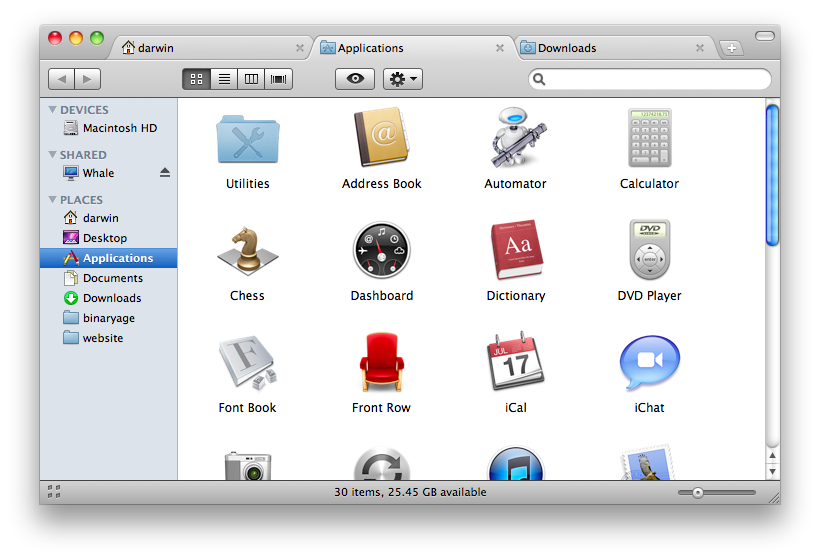Collapse the SHARED sidebar section
Viewport: 820px width, 559px height.
tap(52, 155)
